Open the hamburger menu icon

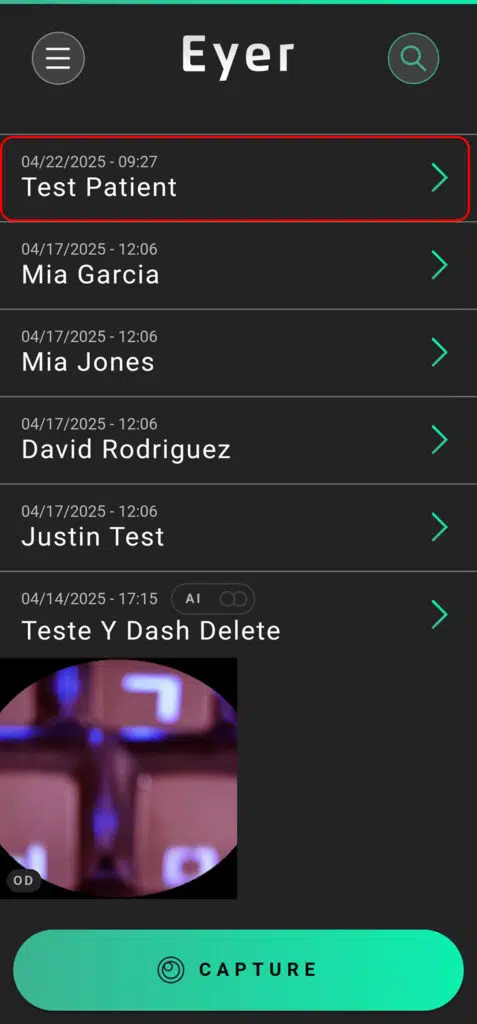pos(58,58)
